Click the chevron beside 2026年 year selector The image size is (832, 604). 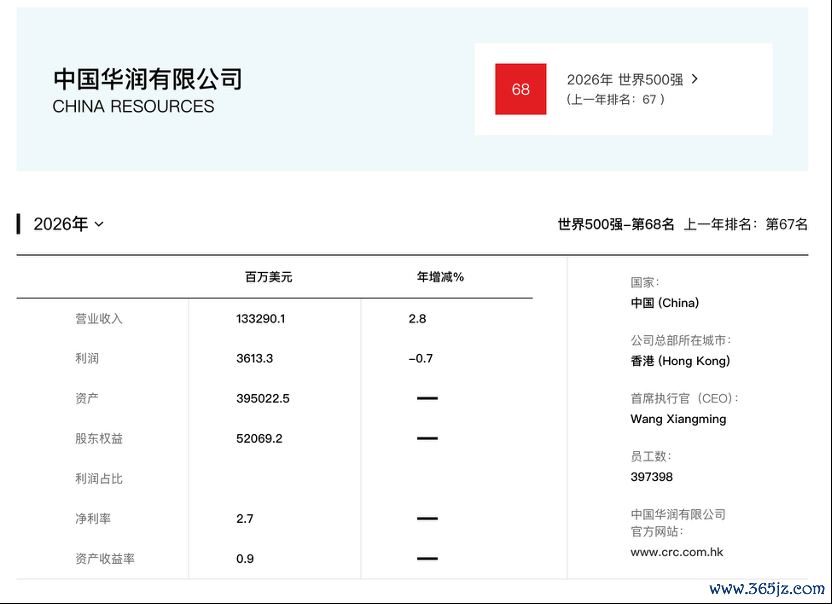coord(99,225)
